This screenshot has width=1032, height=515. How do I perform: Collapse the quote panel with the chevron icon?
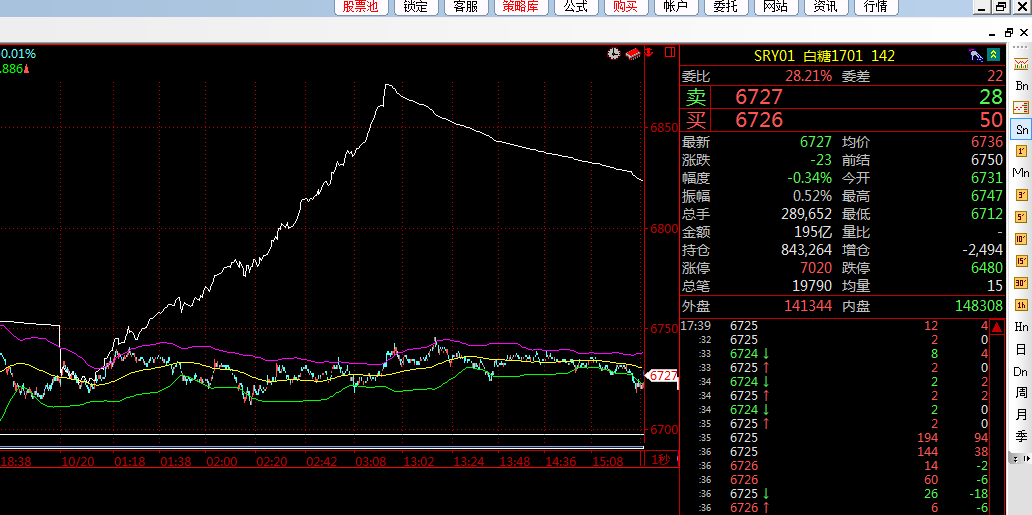coord(994,55)
